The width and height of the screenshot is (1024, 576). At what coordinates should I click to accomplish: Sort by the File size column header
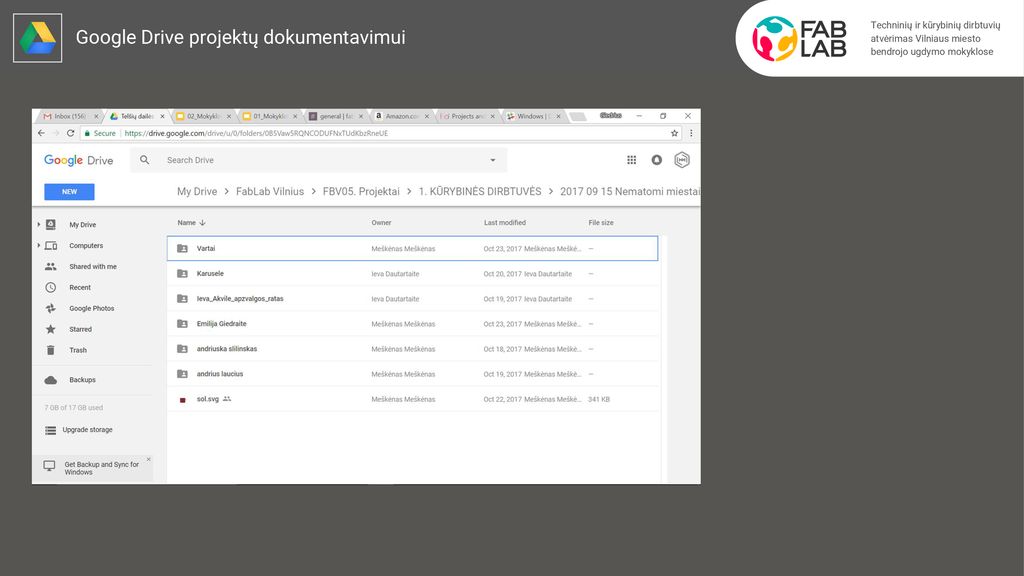tap(601, 223)
